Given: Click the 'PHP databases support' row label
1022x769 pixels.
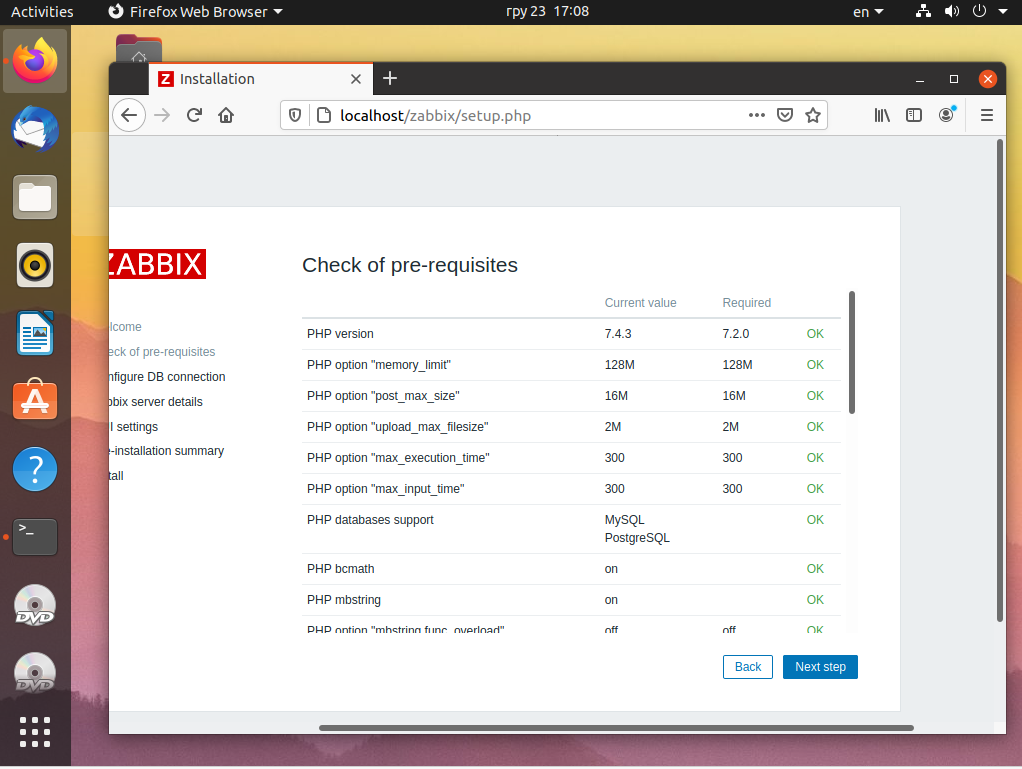Looking at the screenshot, I should pos(370,520).
